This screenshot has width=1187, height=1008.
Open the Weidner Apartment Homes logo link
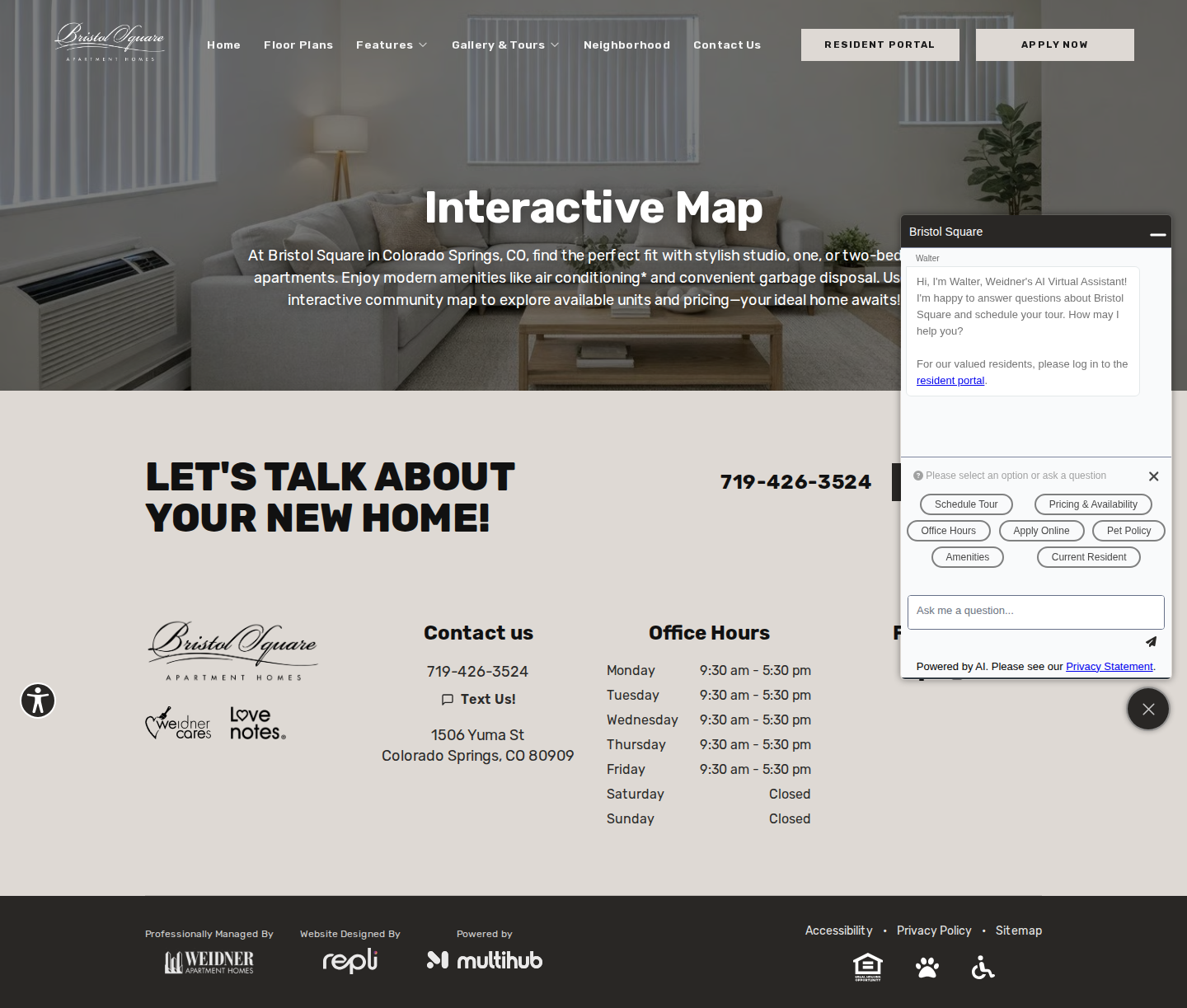coord(209,962)
